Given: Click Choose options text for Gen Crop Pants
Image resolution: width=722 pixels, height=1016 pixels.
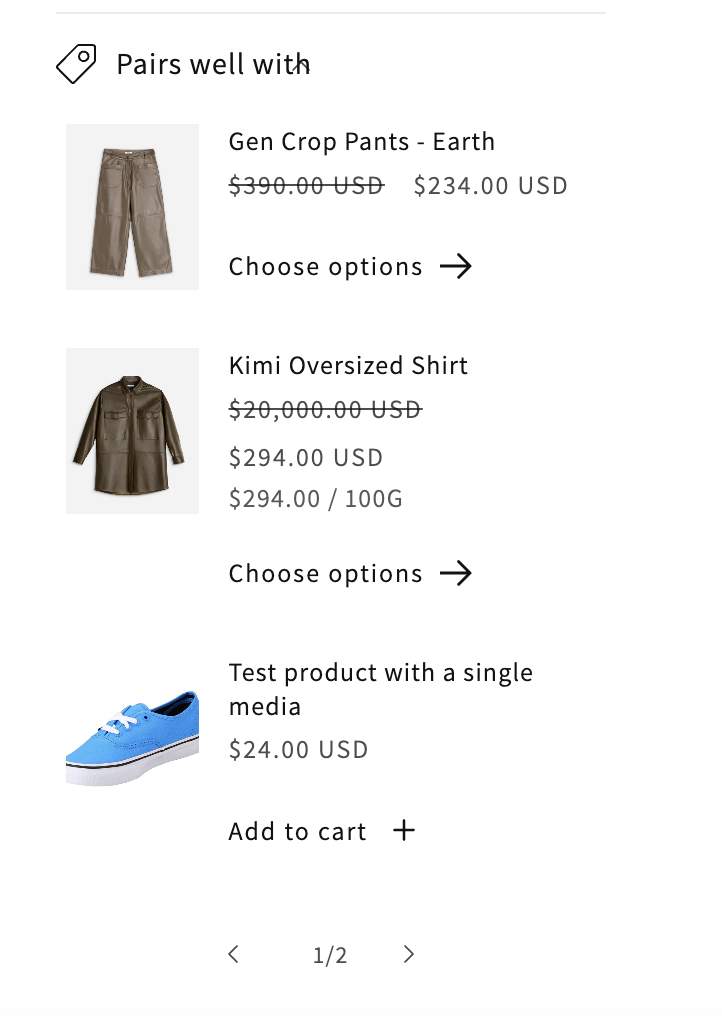Looking at the screenshot, I should pyautogui.click(x=325, y=267).
